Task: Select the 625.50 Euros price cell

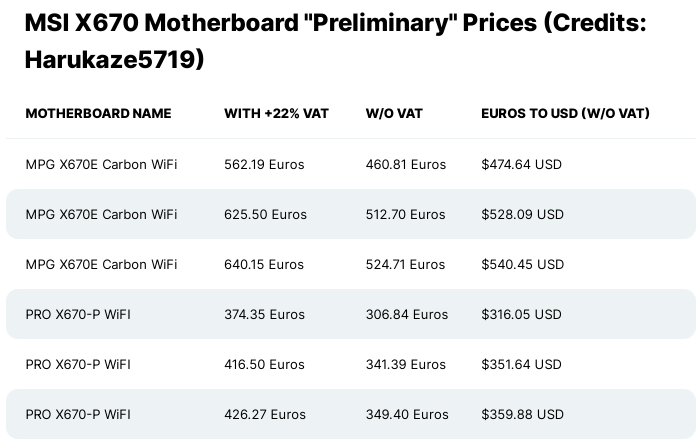Action: (x=265, y=214)
